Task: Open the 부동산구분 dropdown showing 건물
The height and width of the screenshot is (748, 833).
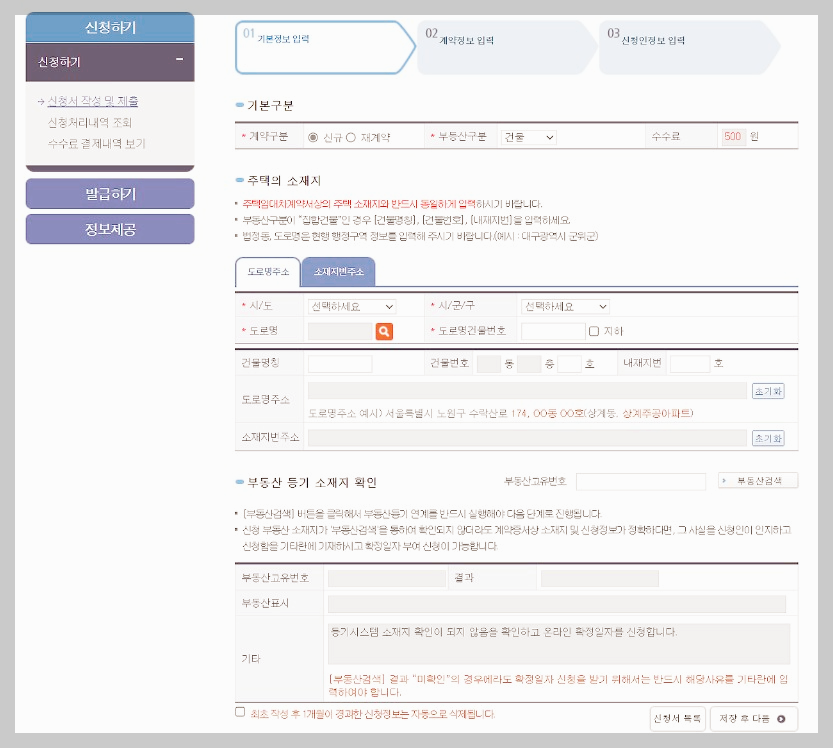Action: pyautogui.click(x=530, y=138)
